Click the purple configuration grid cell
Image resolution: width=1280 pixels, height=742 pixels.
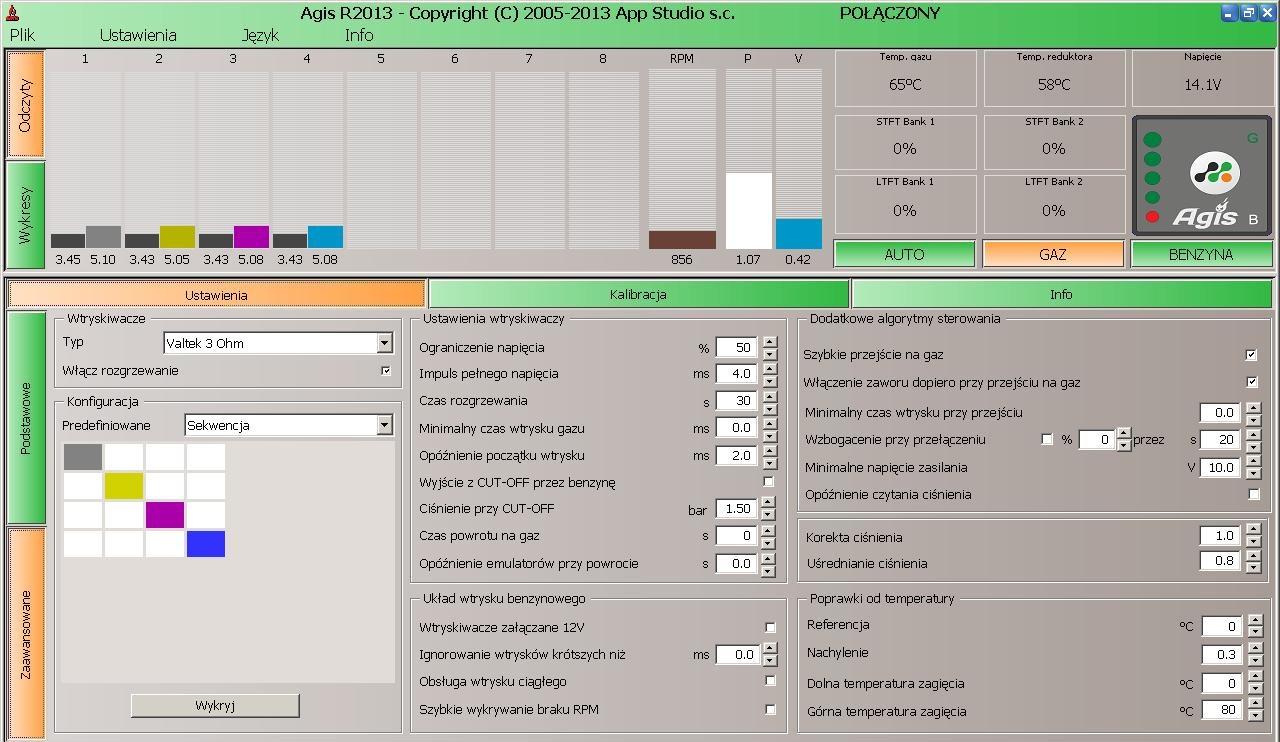click(x=165, y=515)
